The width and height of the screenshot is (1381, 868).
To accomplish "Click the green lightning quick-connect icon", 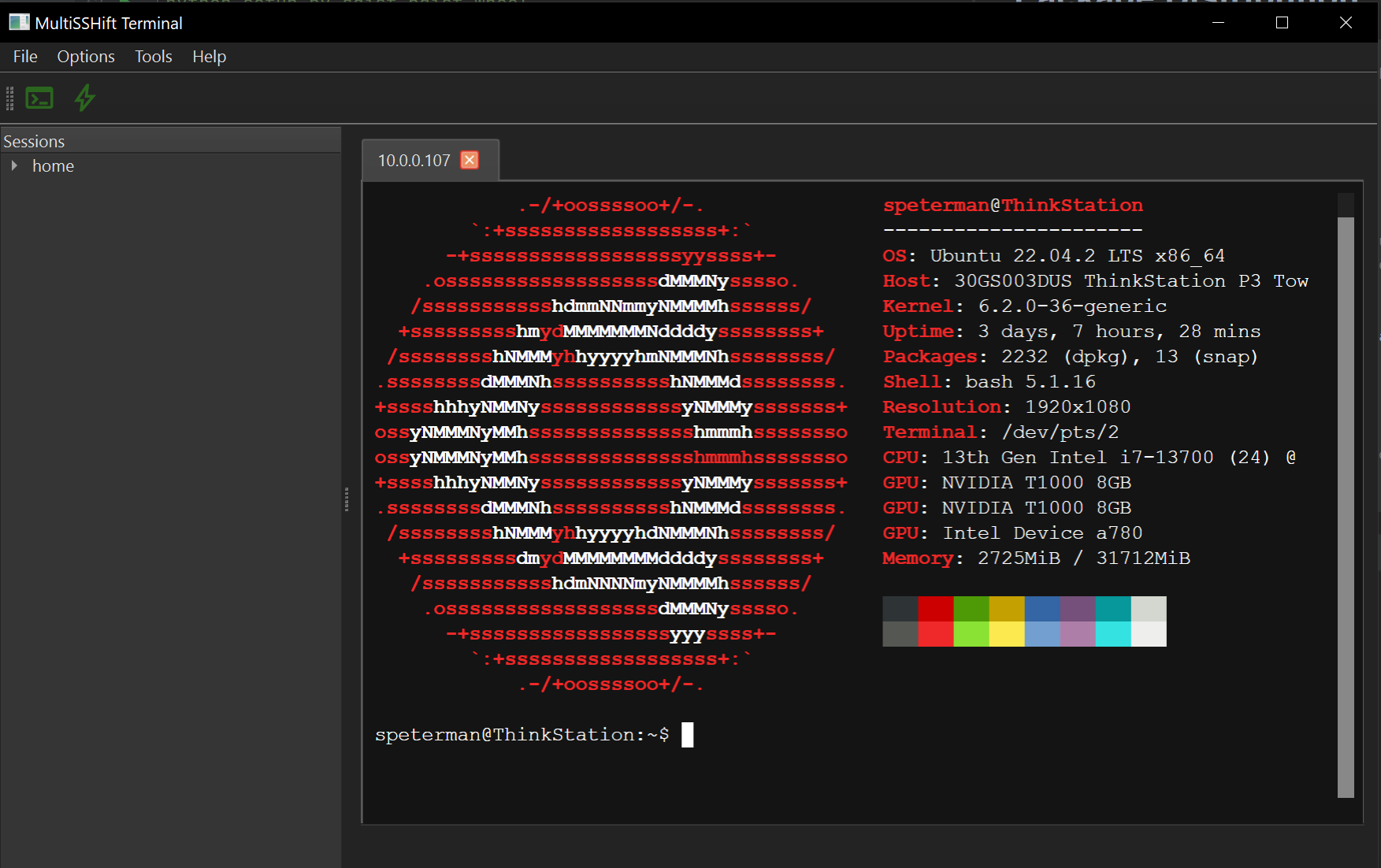I will (85, 98).
